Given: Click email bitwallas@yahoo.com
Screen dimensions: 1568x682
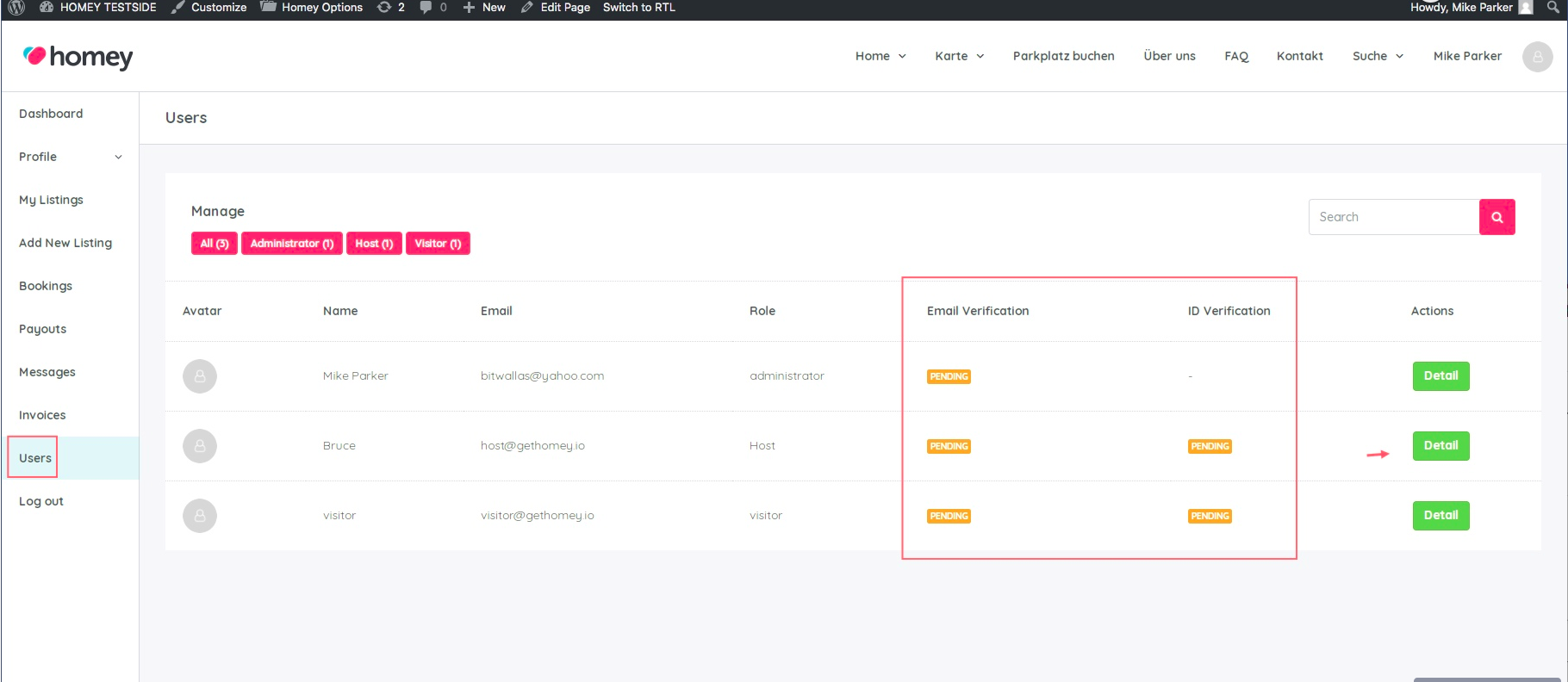Looking at the screenshot, I should click(542, 376).
